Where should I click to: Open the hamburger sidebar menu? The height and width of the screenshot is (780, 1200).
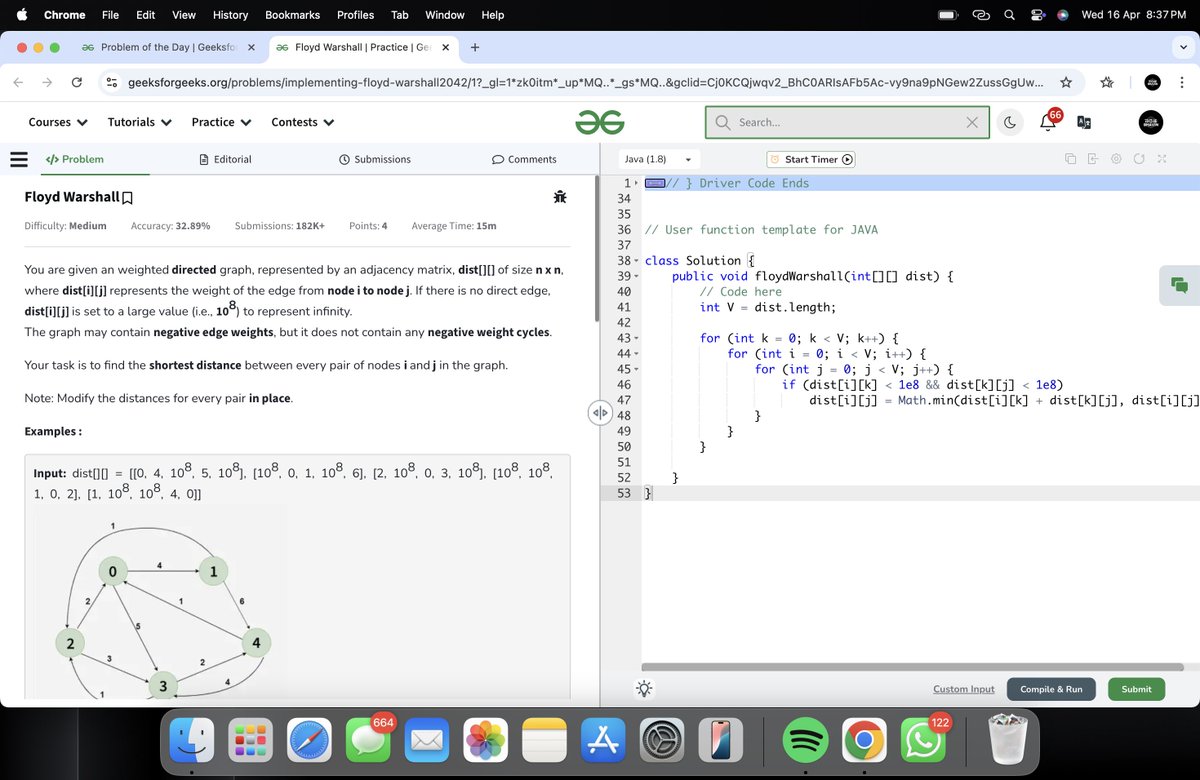[17, 159]
